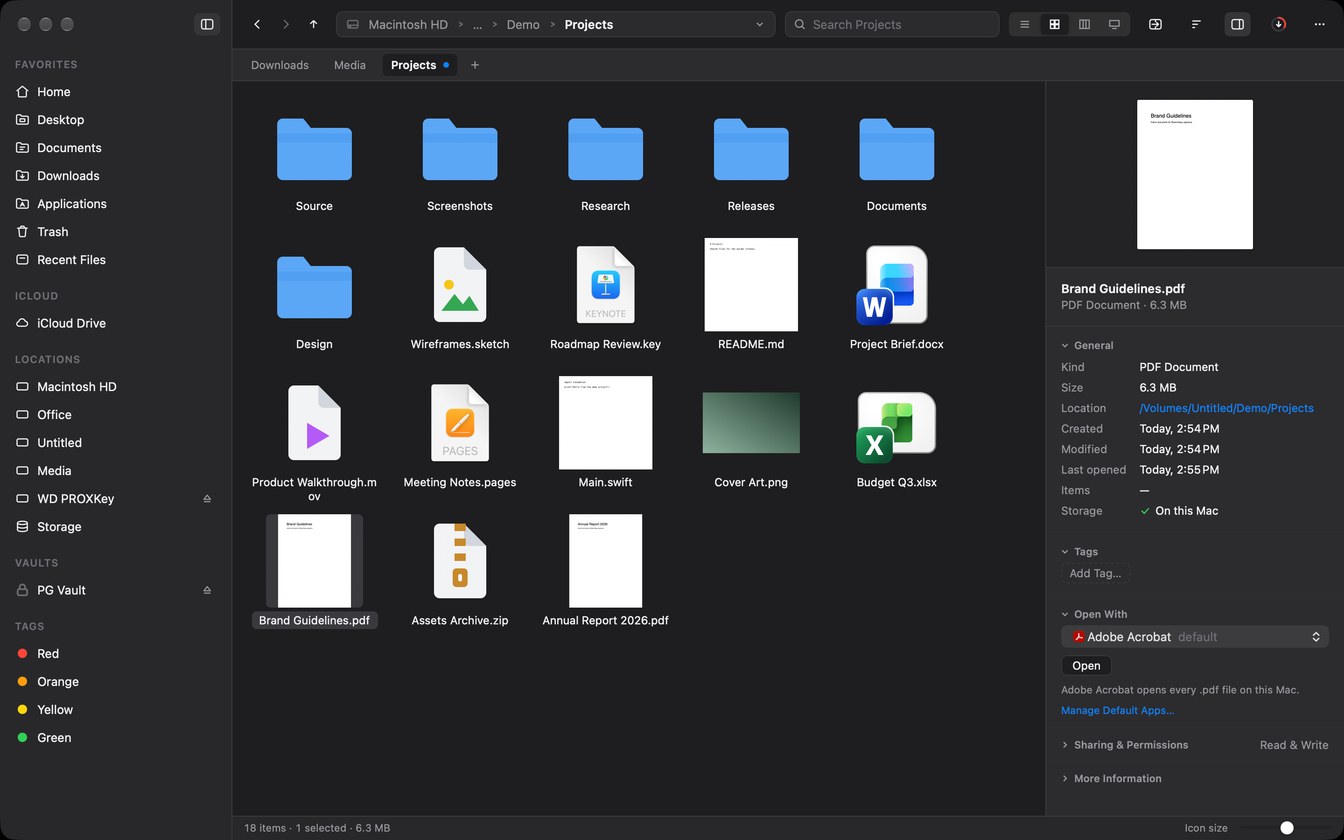Open path bar history dropdown chevron
This screenshot has width=1344, height=840.
coord(760,24)
